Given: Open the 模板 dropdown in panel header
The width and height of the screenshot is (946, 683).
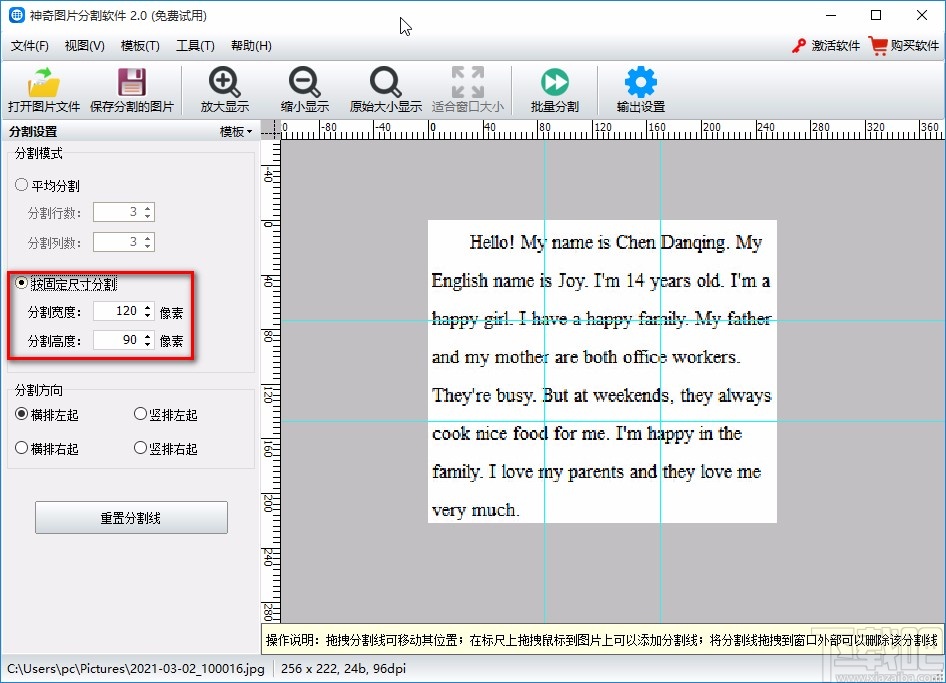Looking at the screenshot, I should click(236, 132).
